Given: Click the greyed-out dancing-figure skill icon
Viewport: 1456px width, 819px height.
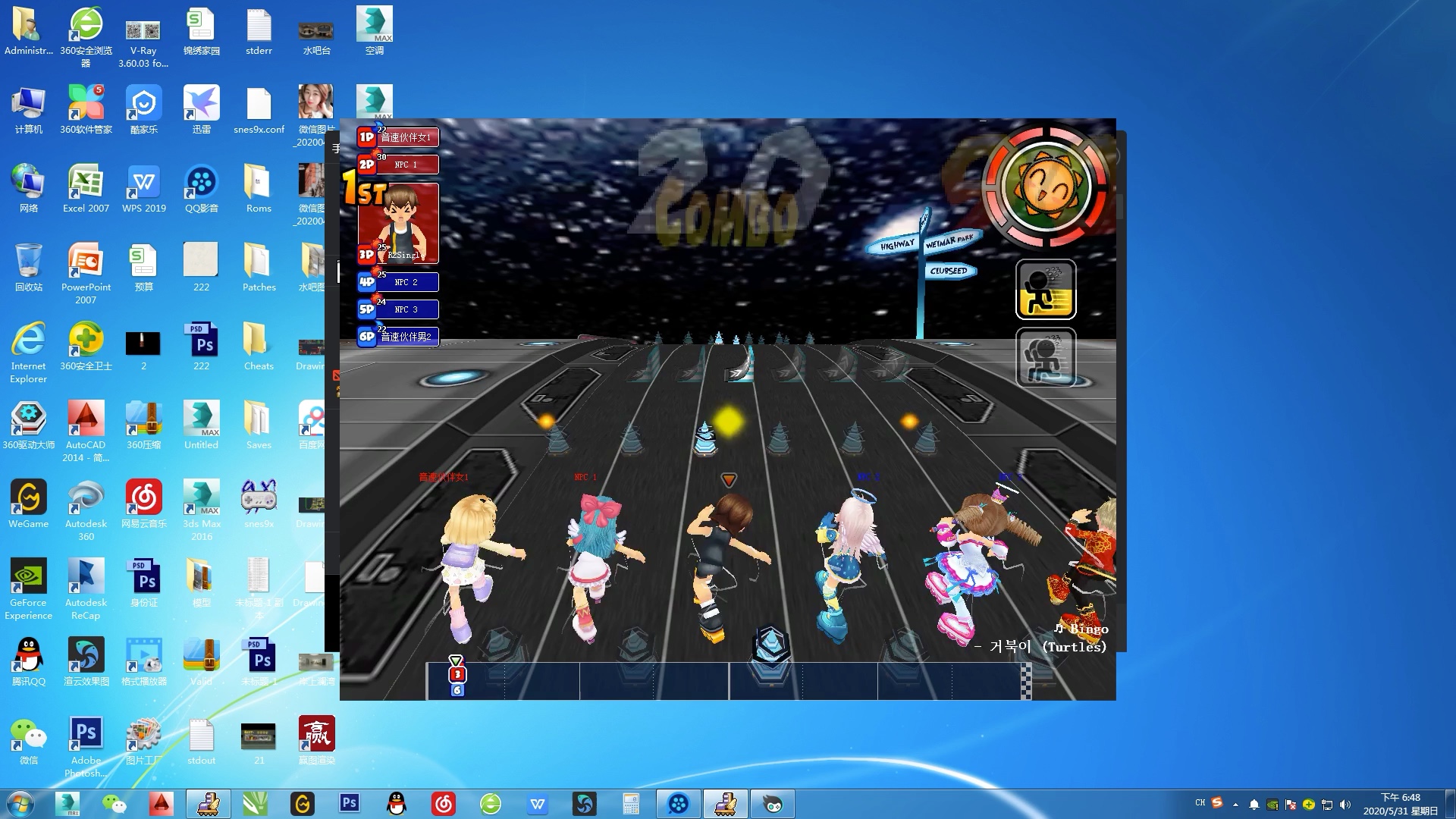Looking at the screenshot, I should 1046,357.
